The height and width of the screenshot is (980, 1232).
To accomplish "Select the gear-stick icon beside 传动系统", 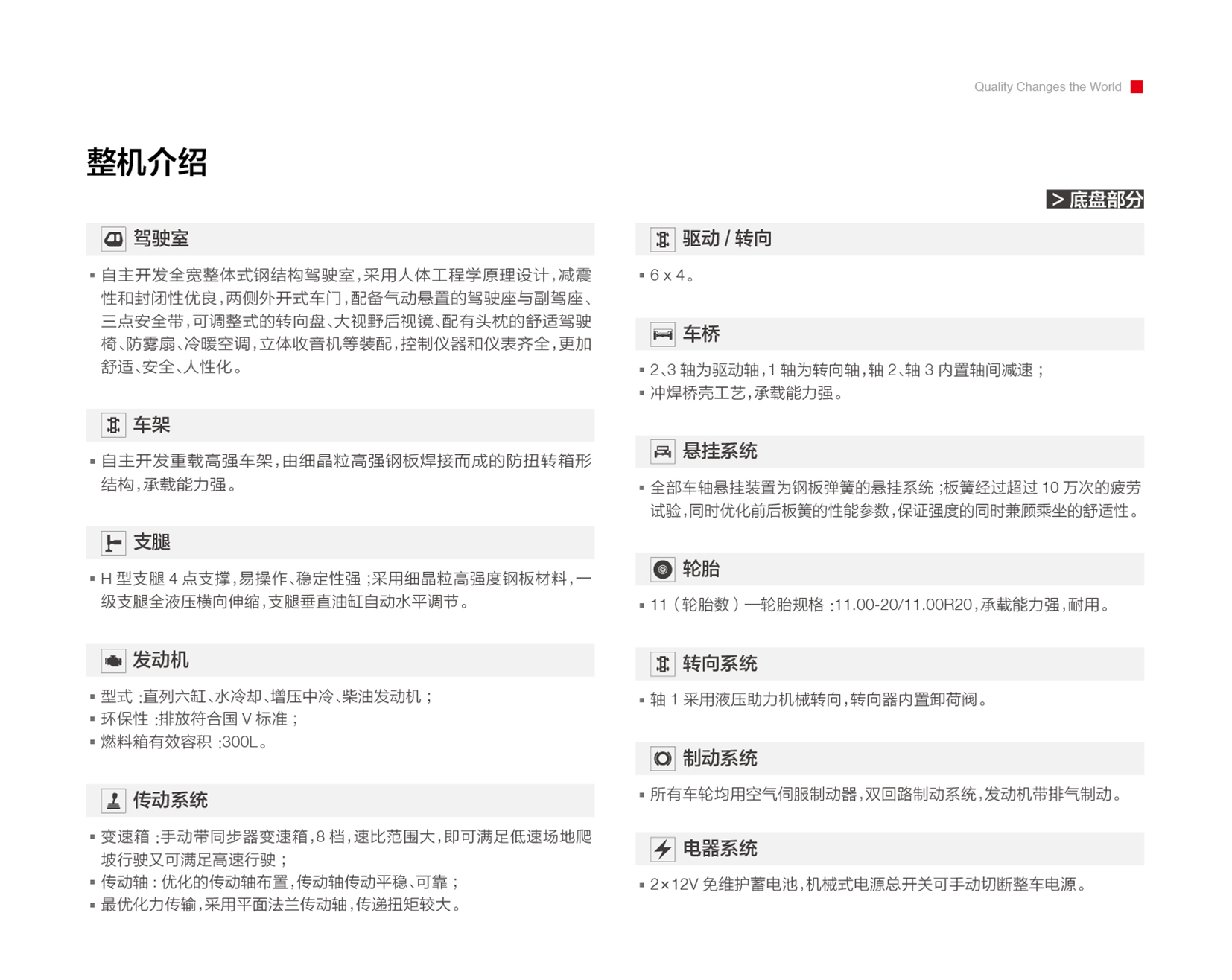I will (x=113, y=801).
